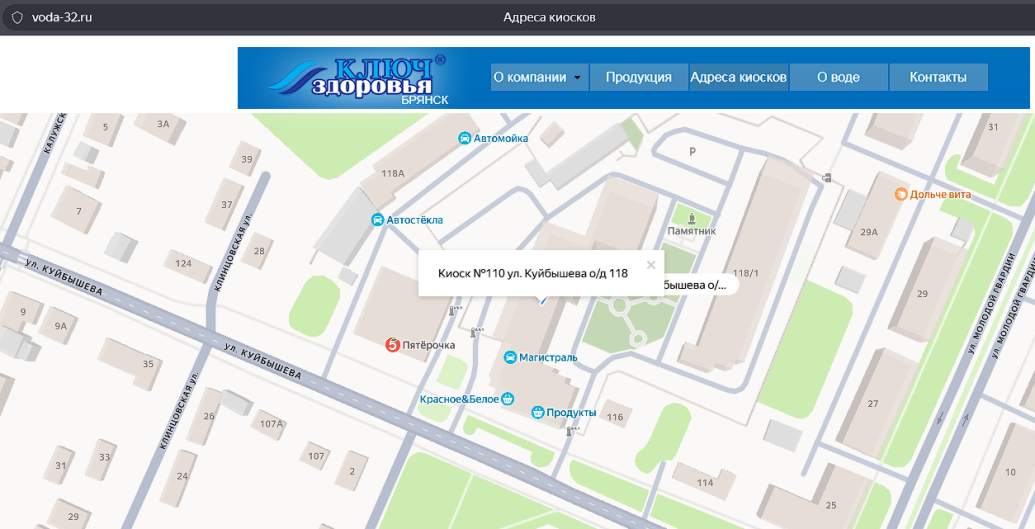Click building number 118А
This screenshot has height=529, width=1035.
[x=393, y=174]
